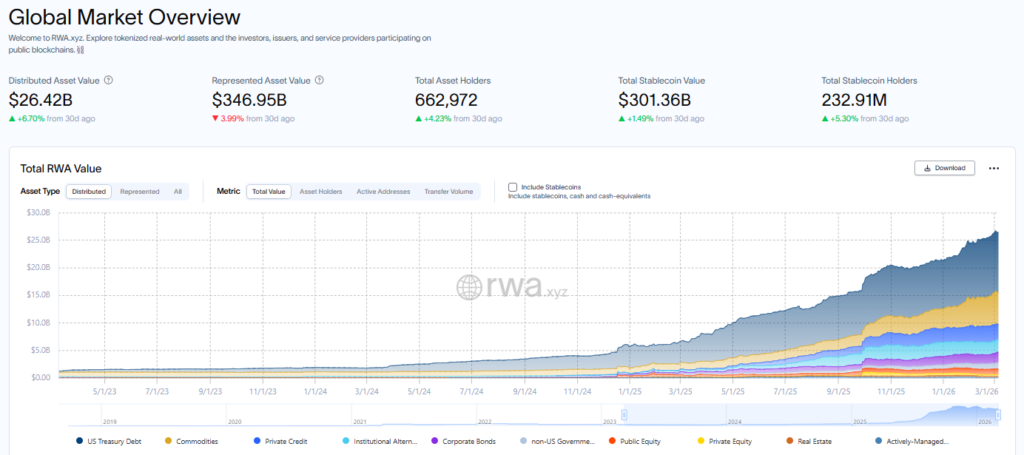Click the rwa.xyz globe watermark logo
The height and width of the screenshot is (455, 1024).
(471, 288)
